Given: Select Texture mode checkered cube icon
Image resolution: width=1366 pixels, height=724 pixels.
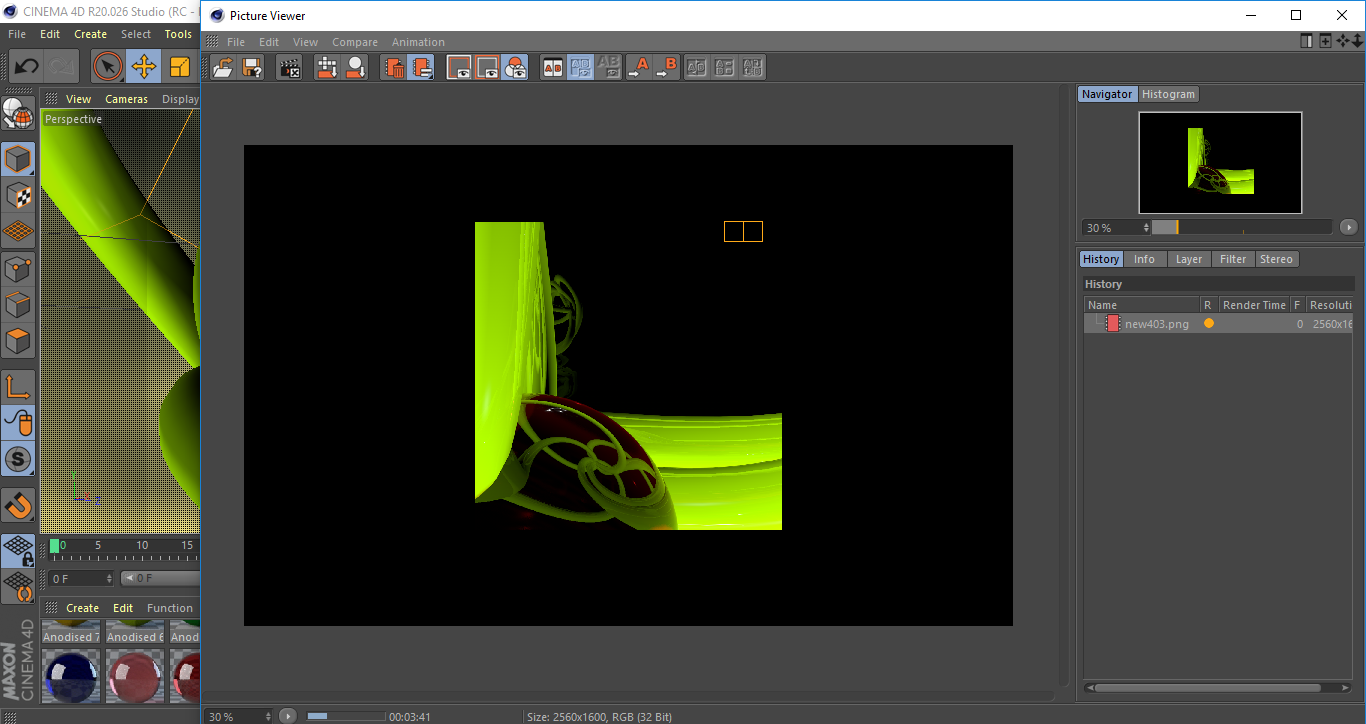Looking at the screenshot, I should point(18,195).
